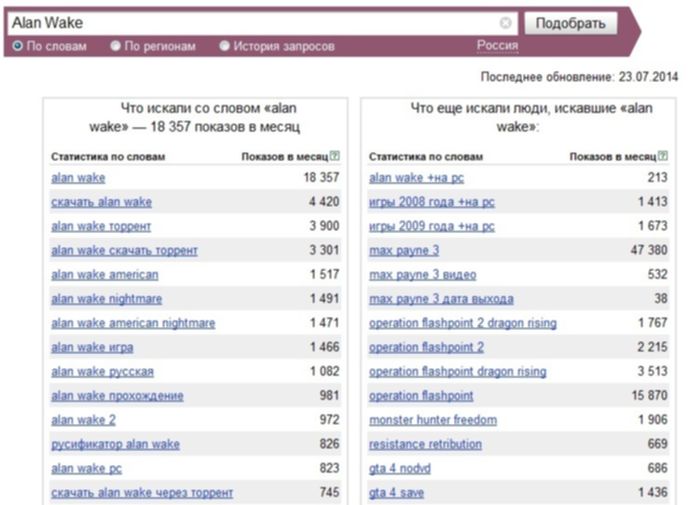The image size is (688, 505).
Task: Open the 'игры 2009 года +на pc' link
Action: tap(432, 226)
